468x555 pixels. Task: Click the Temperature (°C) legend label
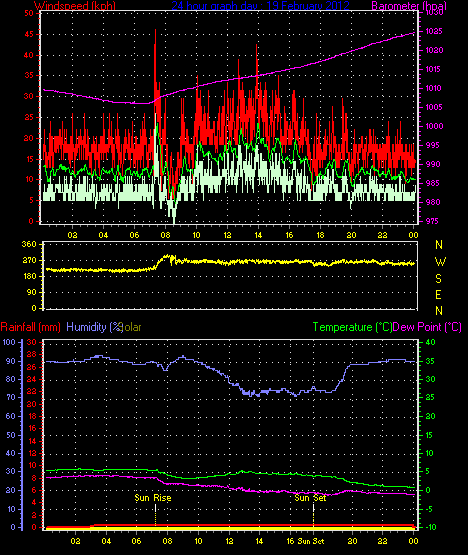(x=352, y=327)
